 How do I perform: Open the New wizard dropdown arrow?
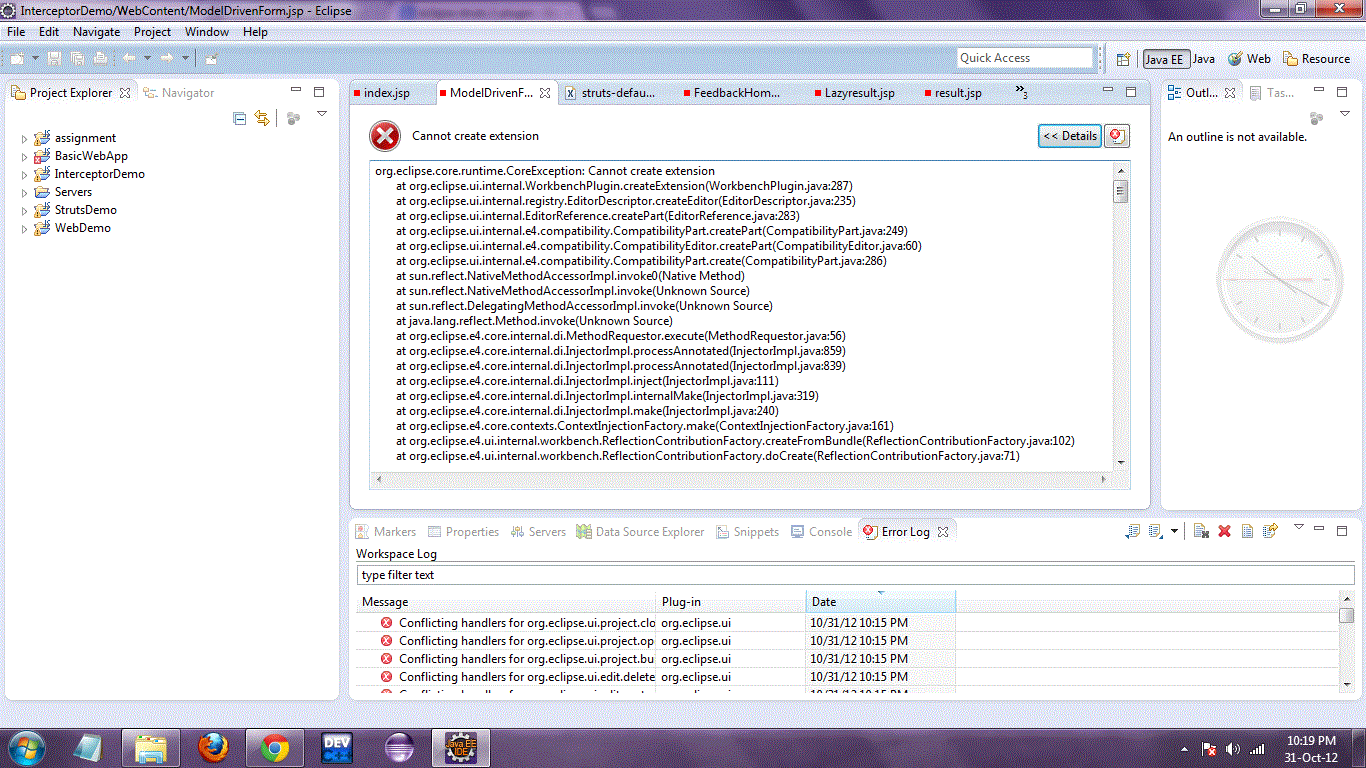tap(35, 58)
